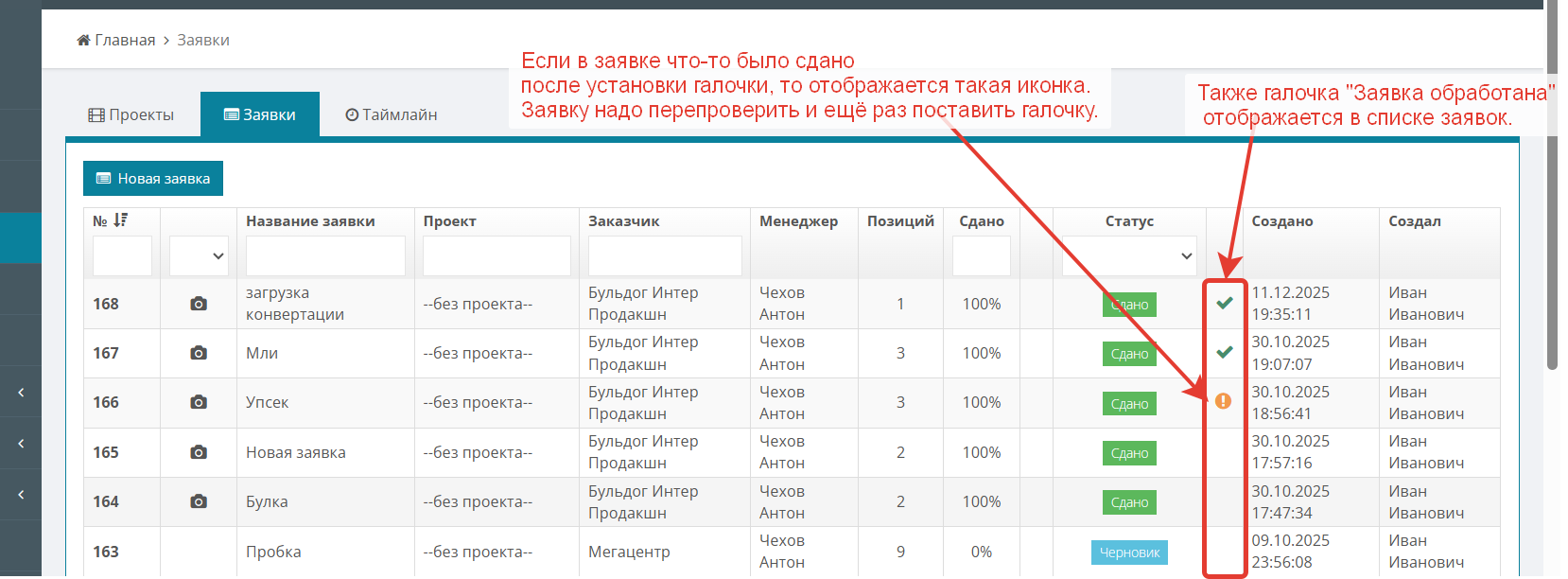Open the Таймлайн tab
Image resolution: width=1568 pixels, height=579 pixels.
(391, 114)
